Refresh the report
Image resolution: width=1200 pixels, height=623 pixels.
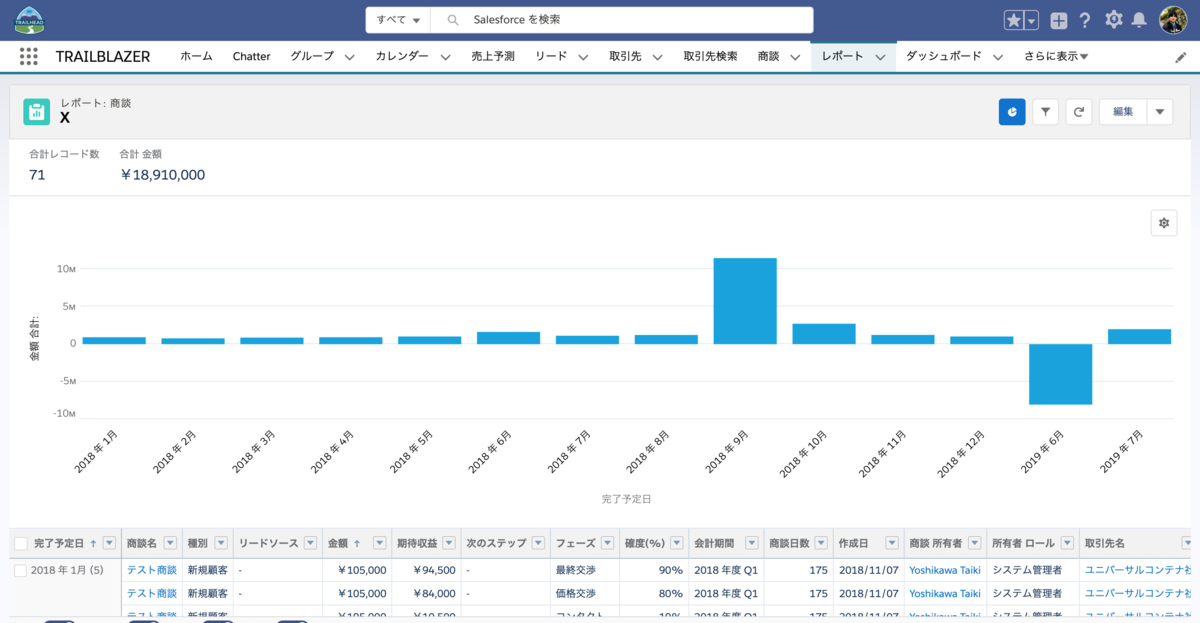1078,112
